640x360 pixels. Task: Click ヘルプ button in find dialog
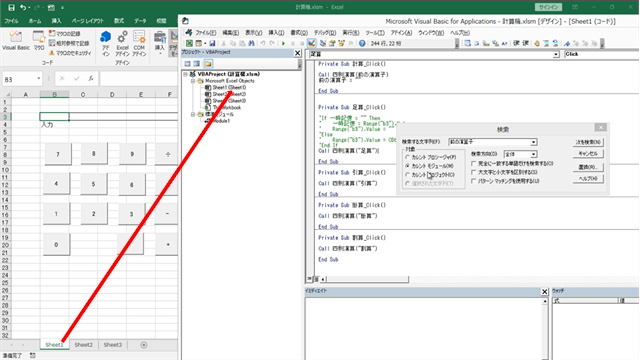588,179
